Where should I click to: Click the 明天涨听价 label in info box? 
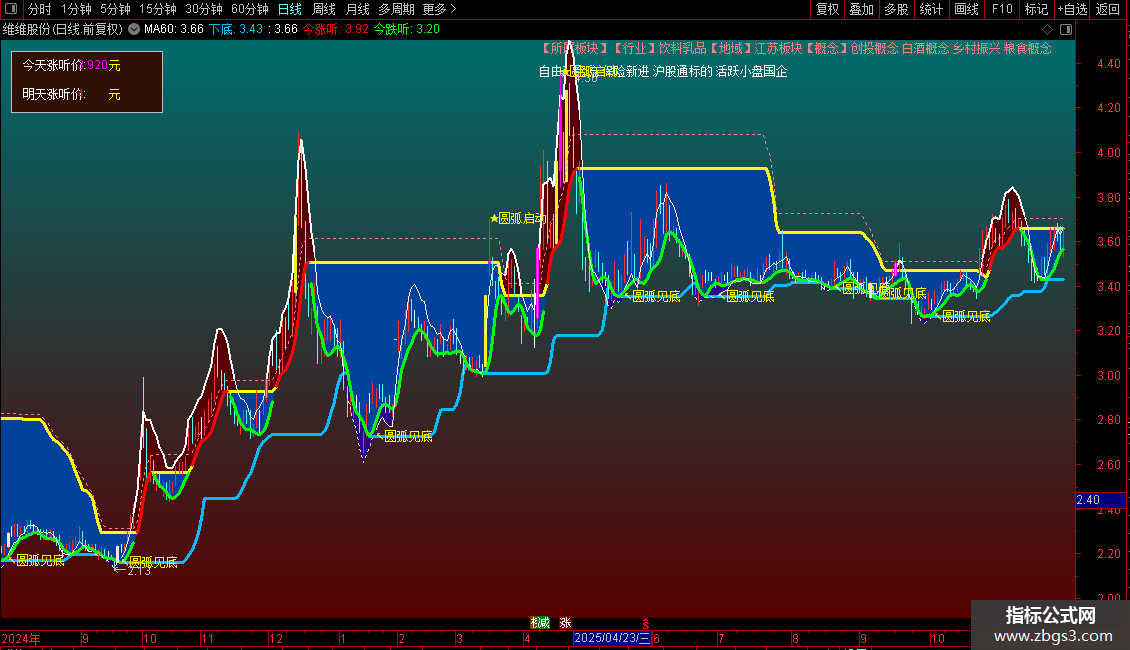coord(53,94)
